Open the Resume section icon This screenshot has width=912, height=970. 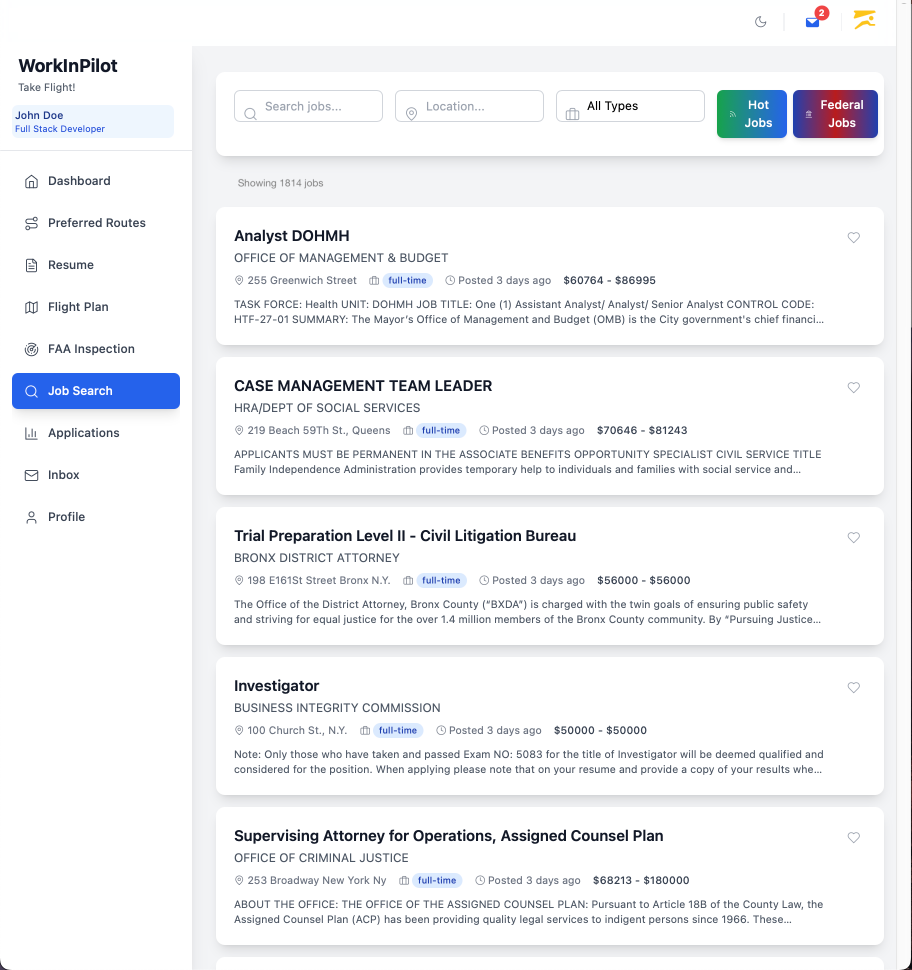[x=32, y=265]
